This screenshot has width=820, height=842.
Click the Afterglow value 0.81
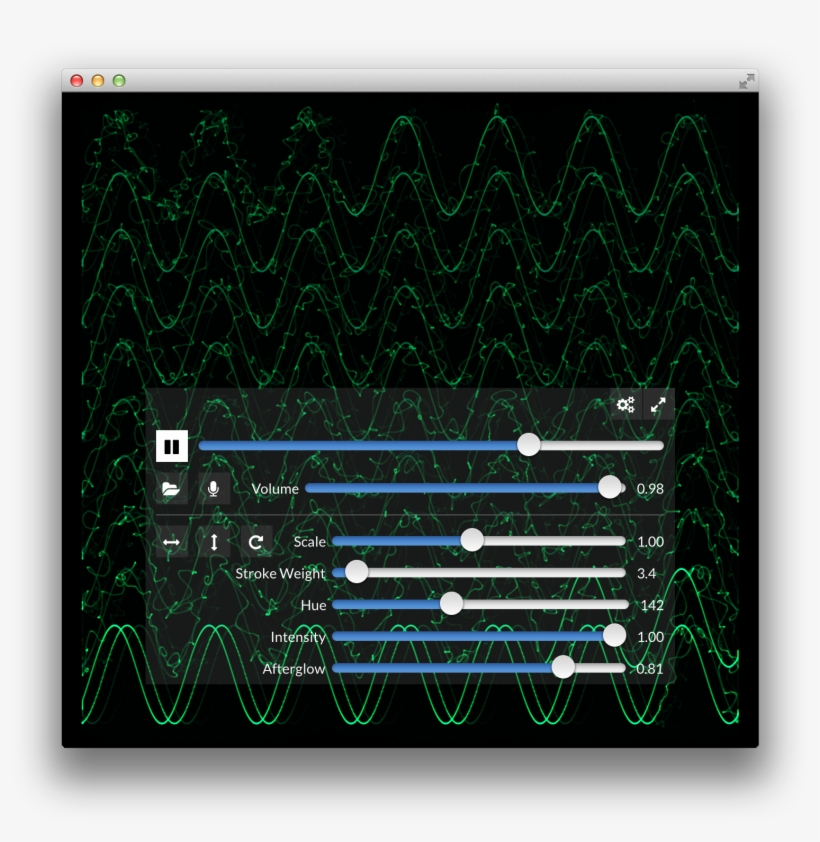tap(651, 668)
